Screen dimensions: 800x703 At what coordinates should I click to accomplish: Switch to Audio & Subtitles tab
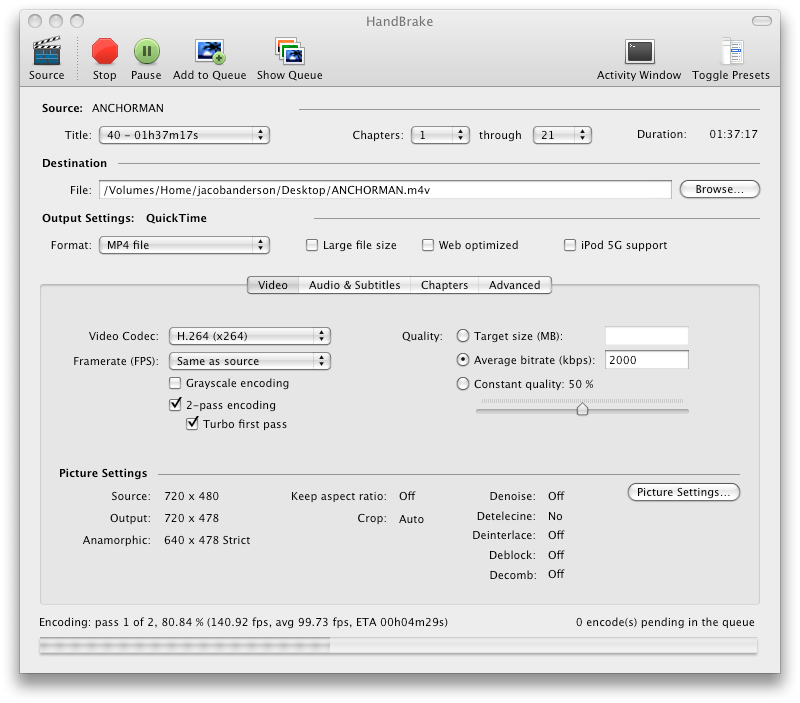355,285
